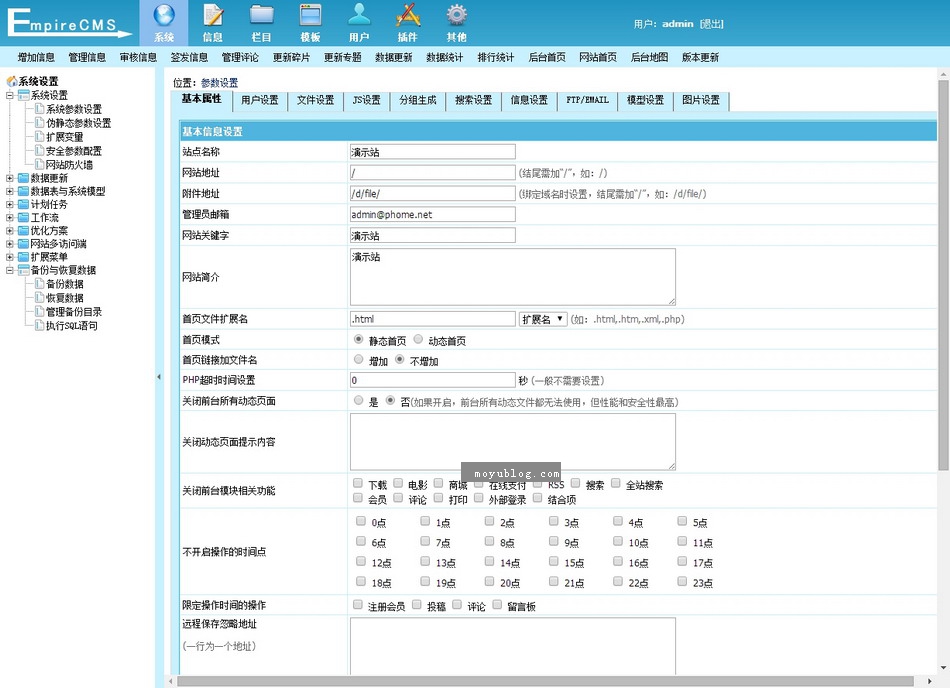Viewport: 950px width, 688px height.
Task: Tick the 0点 time checkbox
Action: [361, 521]
